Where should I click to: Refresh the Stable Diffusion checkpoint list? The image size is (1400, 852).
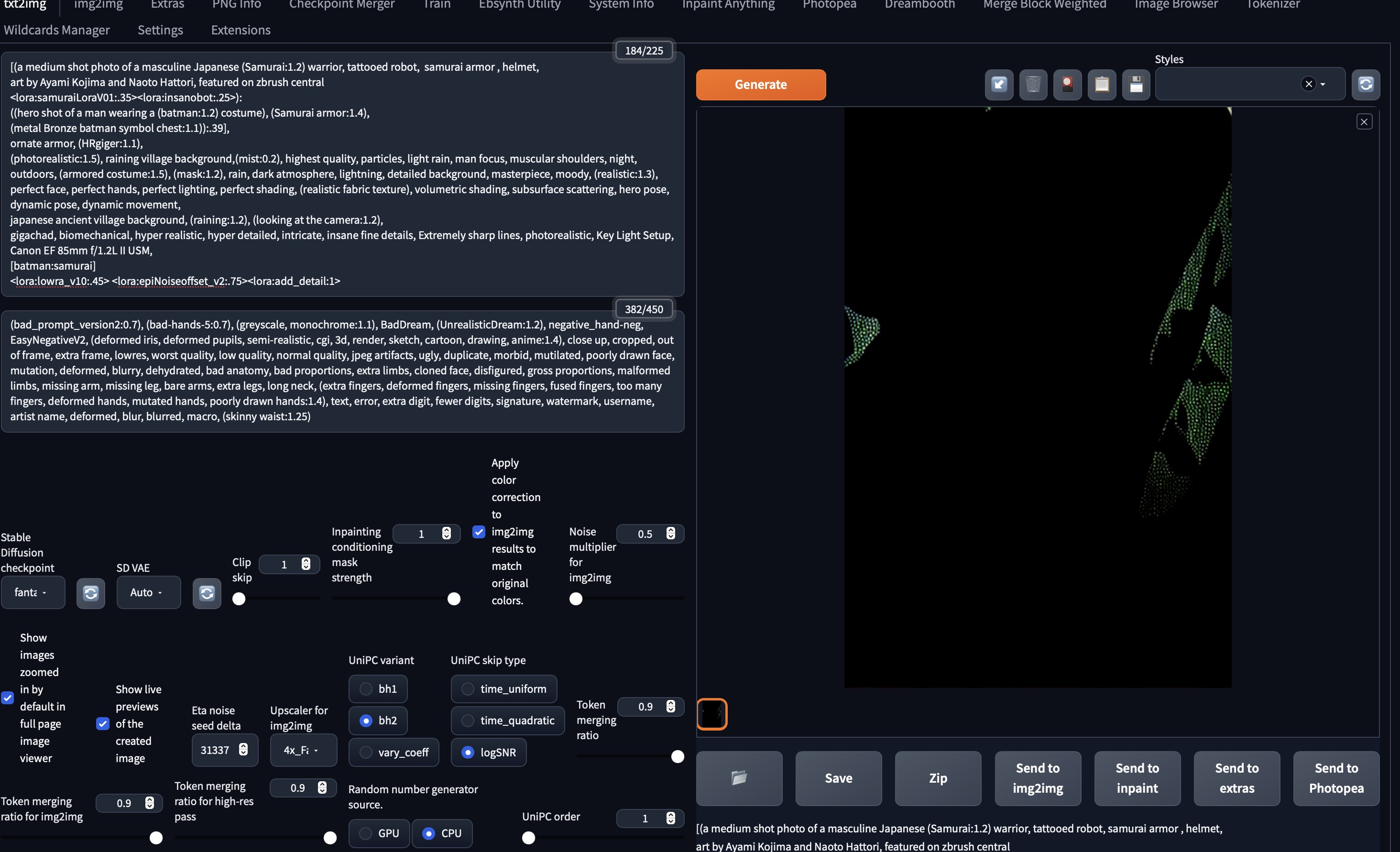click(90, 593)
